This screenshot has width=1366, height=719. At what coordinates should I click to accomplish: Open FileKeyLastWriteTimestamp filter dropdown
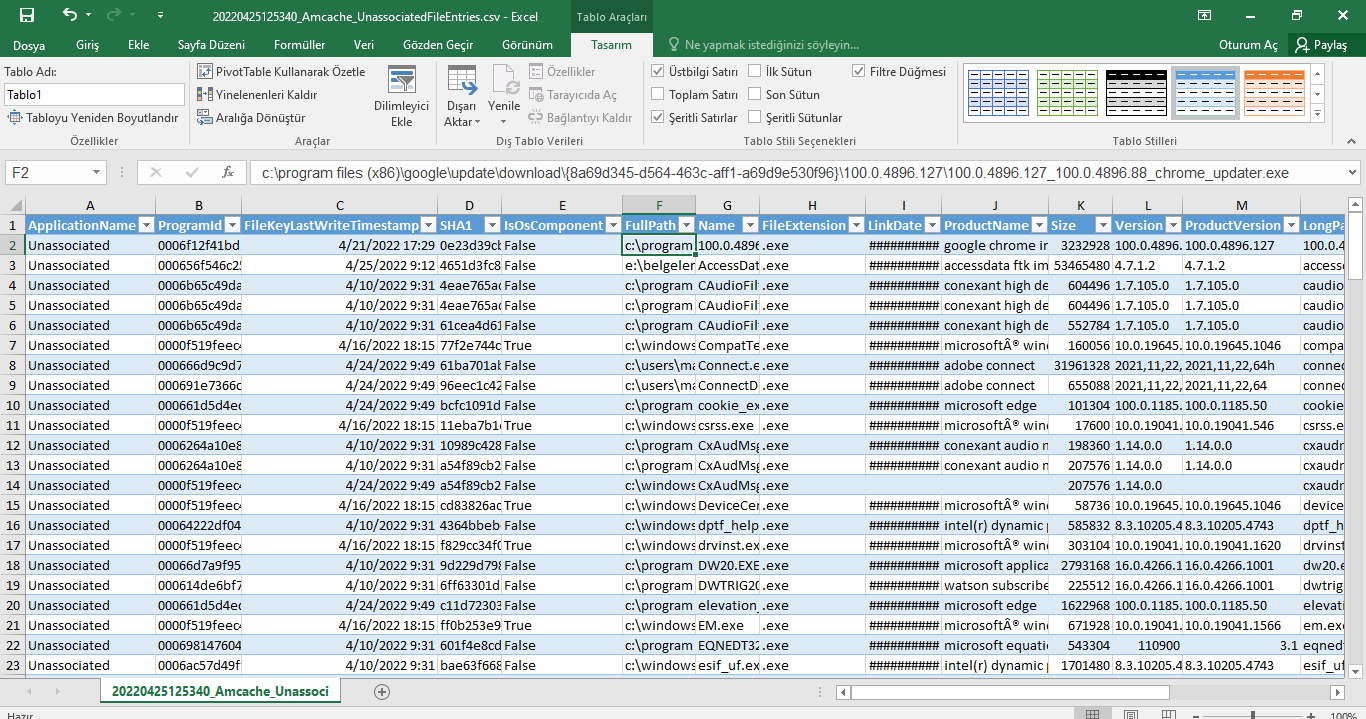[428, 226]
